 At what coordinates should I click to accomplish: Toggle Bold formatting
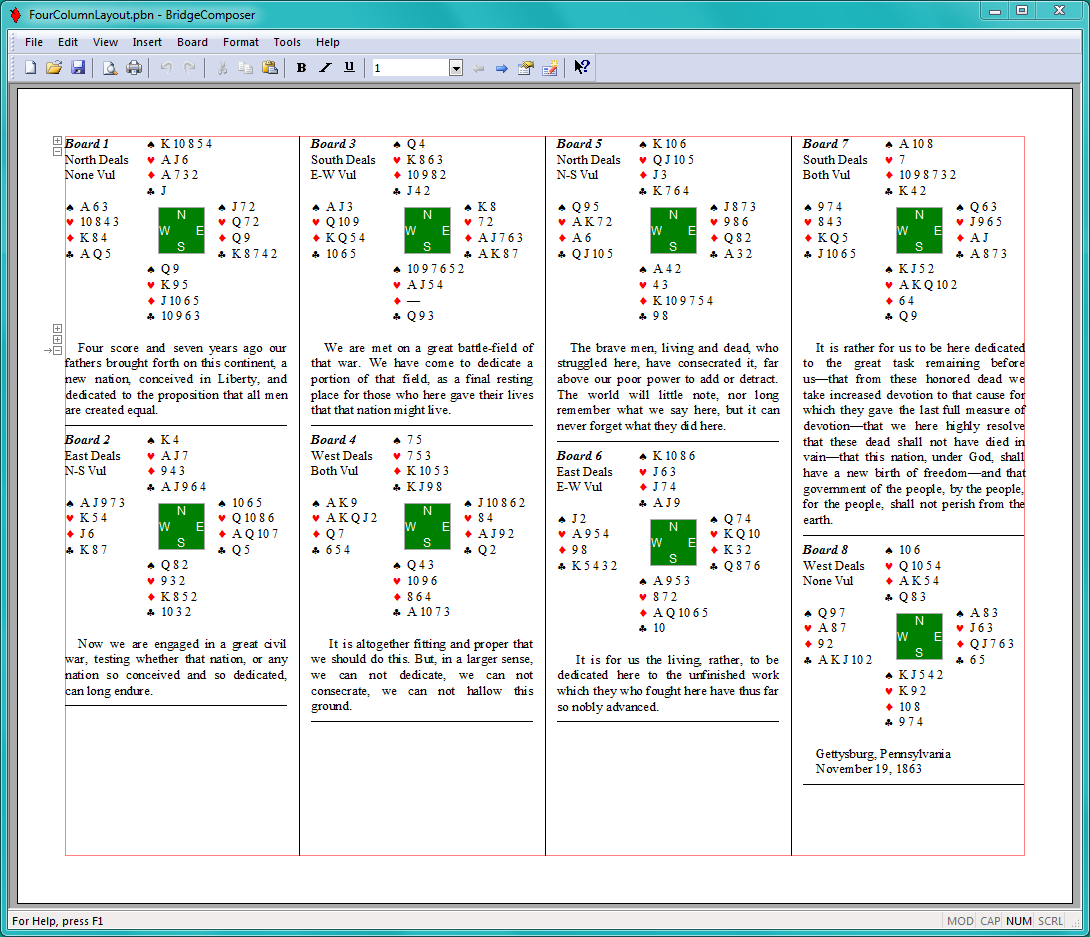click(302, 68)
